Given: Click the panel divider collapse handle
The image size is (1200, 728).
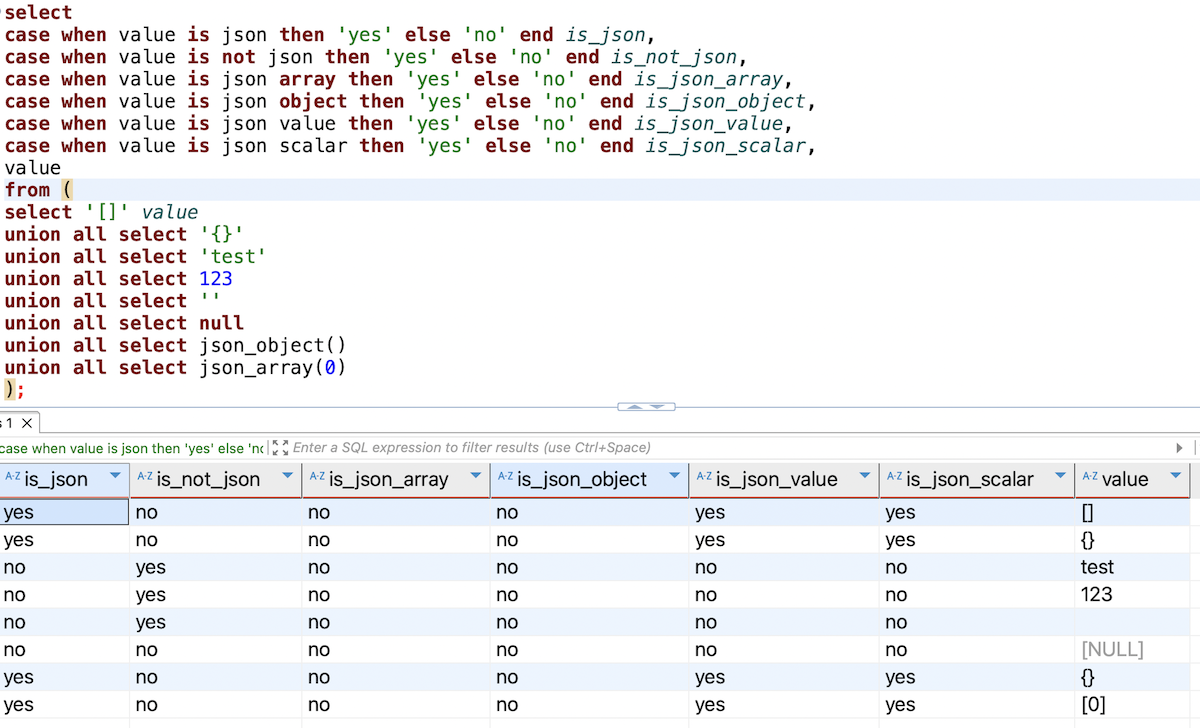Looking at the screenshot, I should point(647,407).
